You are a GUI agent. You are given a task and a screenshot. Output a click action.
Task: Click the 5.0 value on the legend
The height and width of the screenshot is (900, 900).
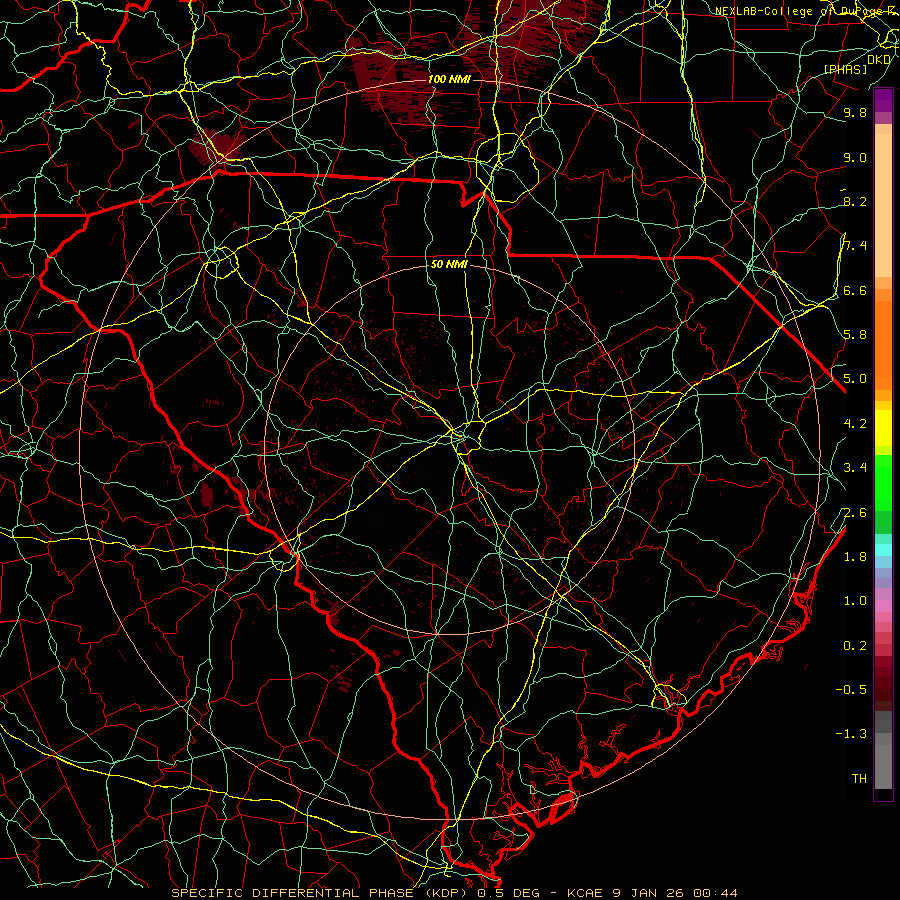click(x=855, y=379)
